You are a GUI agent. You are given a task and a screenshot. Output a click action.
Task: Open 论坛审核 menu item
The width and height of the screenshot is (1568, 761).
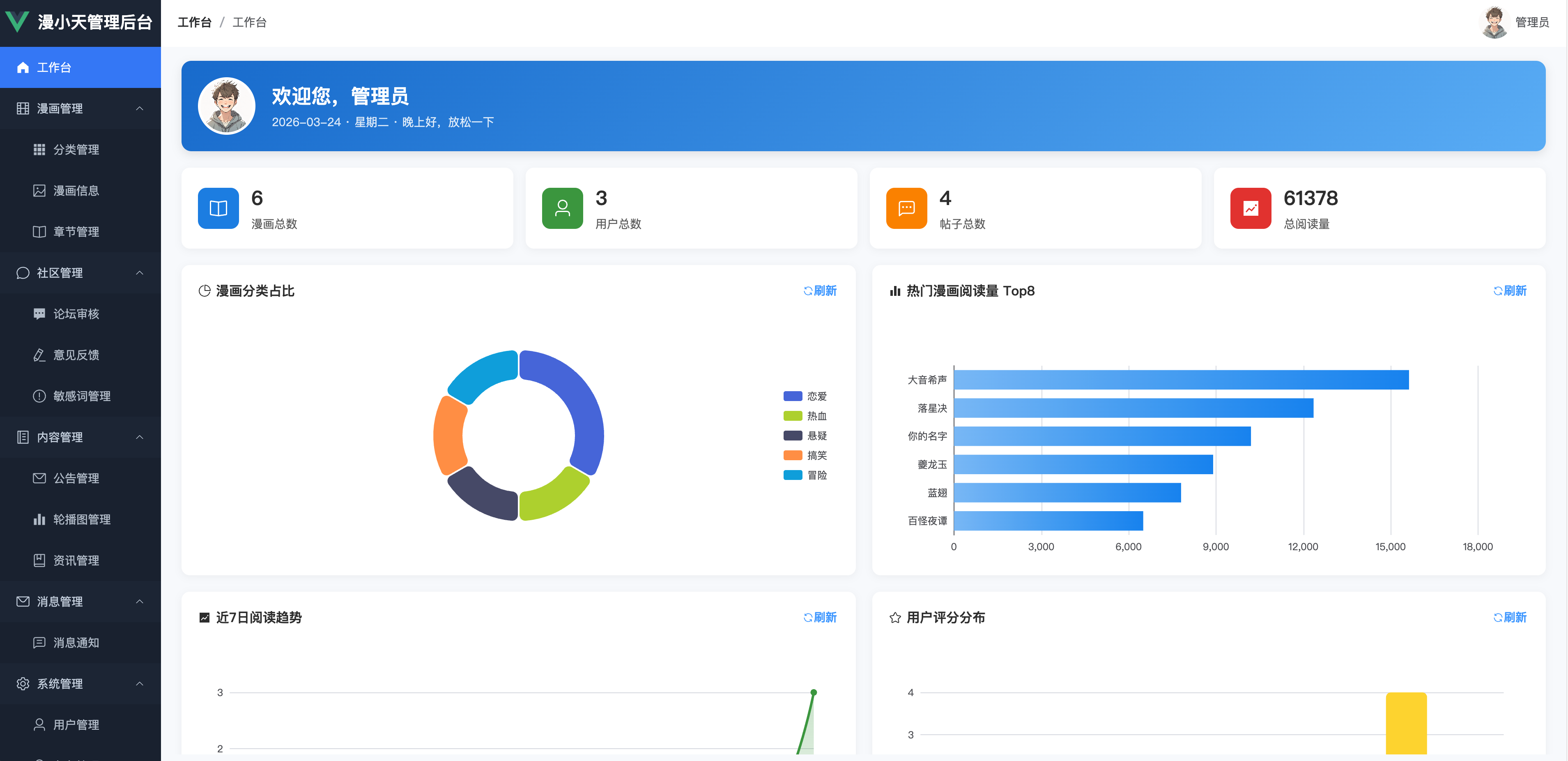(80, 314)
